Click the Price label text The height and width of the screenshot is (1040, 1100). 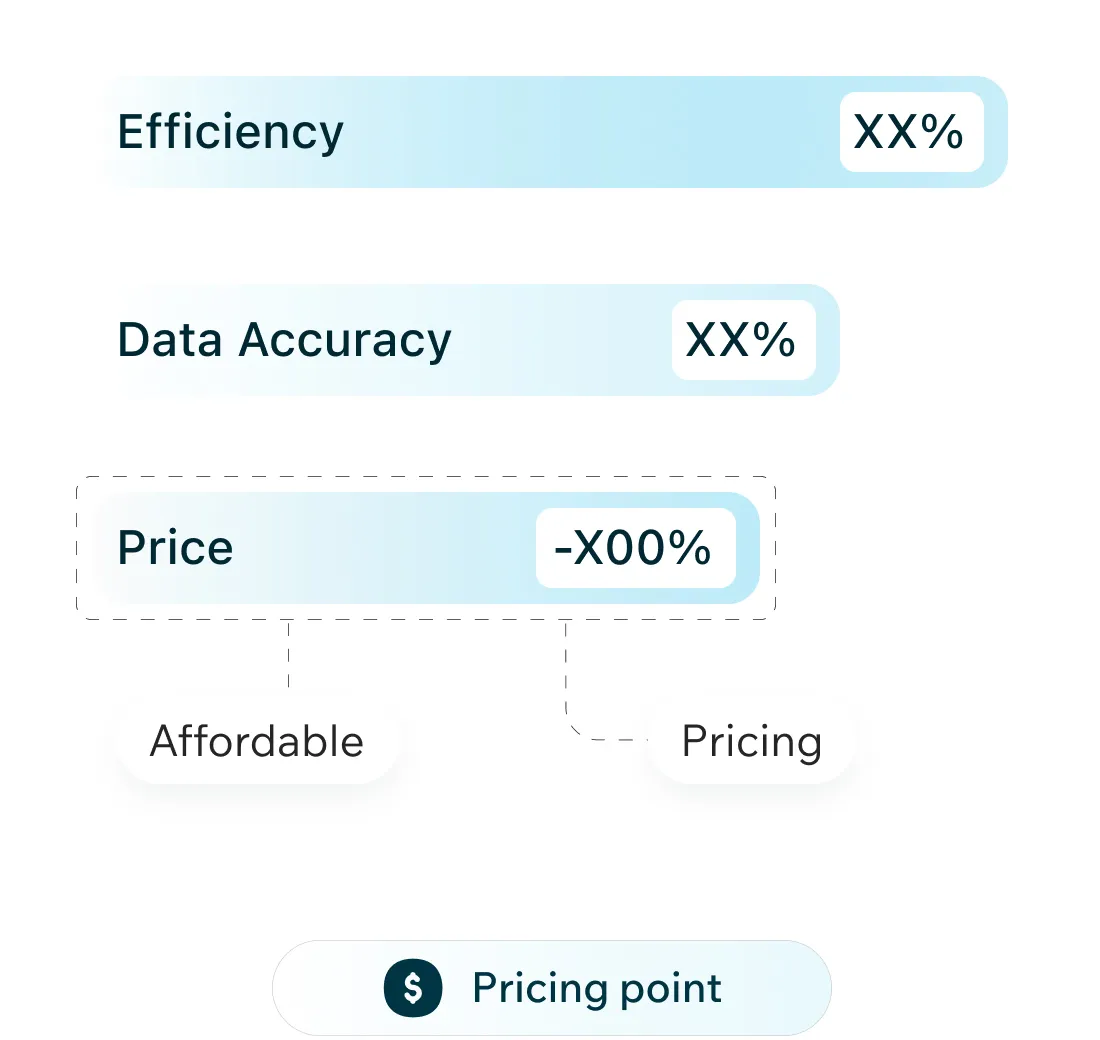point(175,548)
